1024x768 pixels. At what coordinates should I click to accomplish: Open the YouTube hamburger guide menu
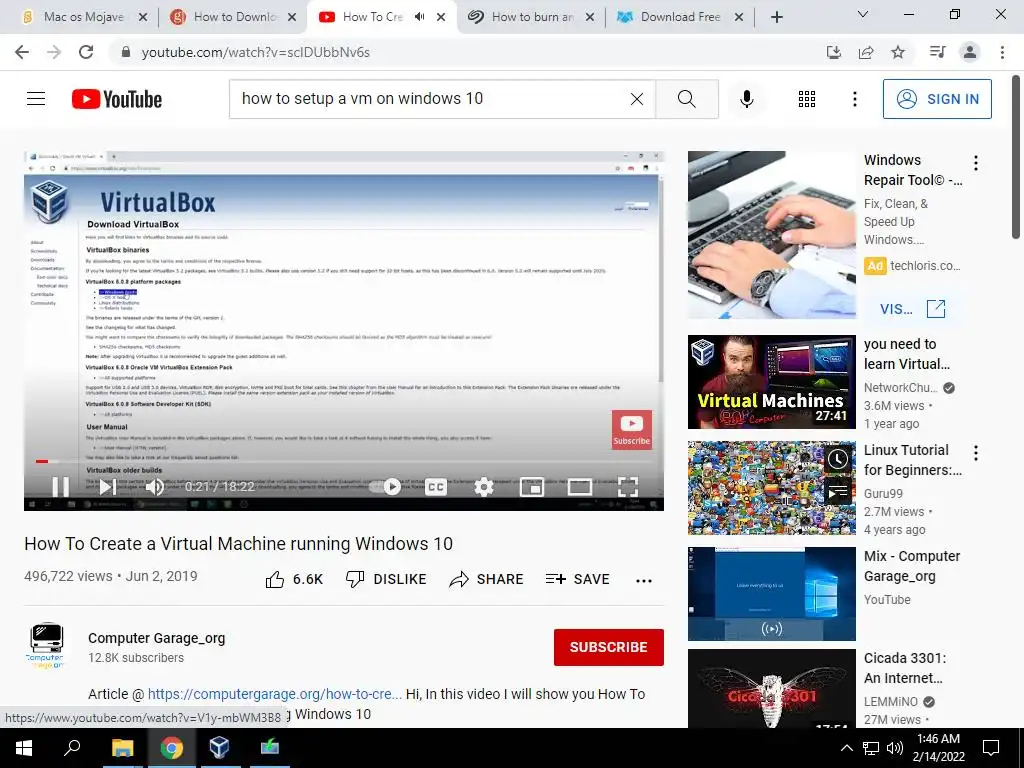click(36, 99)
